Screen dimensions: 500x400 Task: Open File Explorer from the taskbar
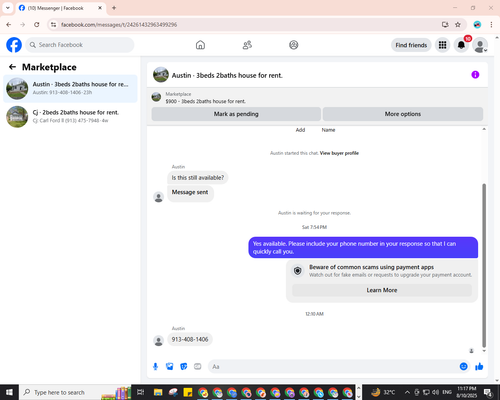click(x=158, y=392)
